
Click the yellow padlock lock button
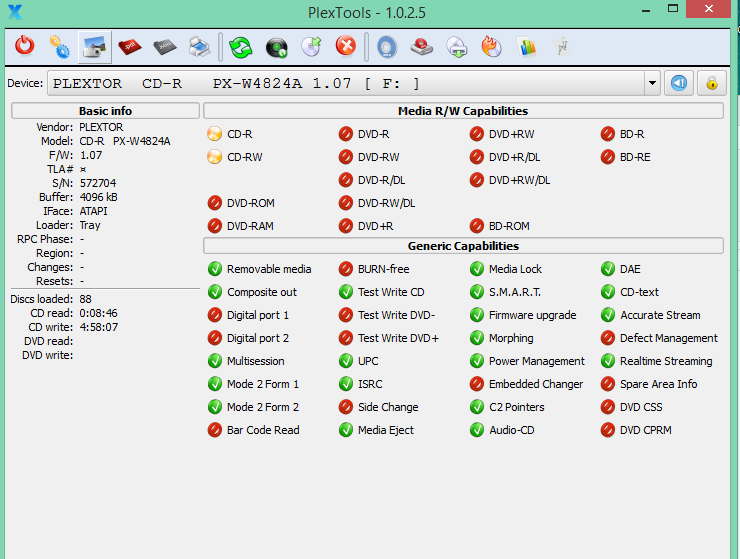click(x=712, y=84)
